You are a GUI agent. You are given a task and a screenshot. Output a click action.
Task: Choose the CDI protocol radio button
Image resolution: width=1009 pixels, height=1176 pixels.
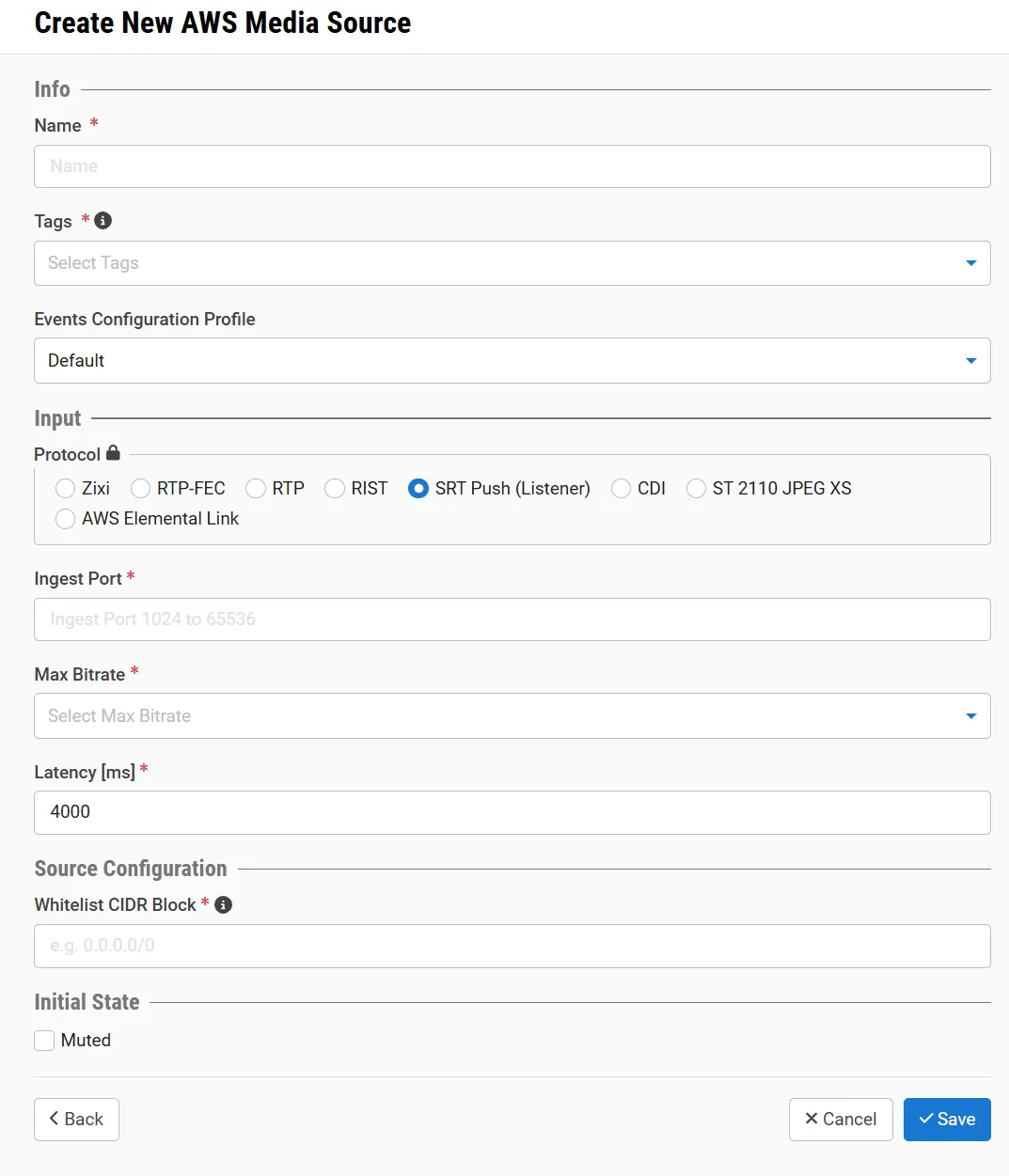(x=621, y=489)
